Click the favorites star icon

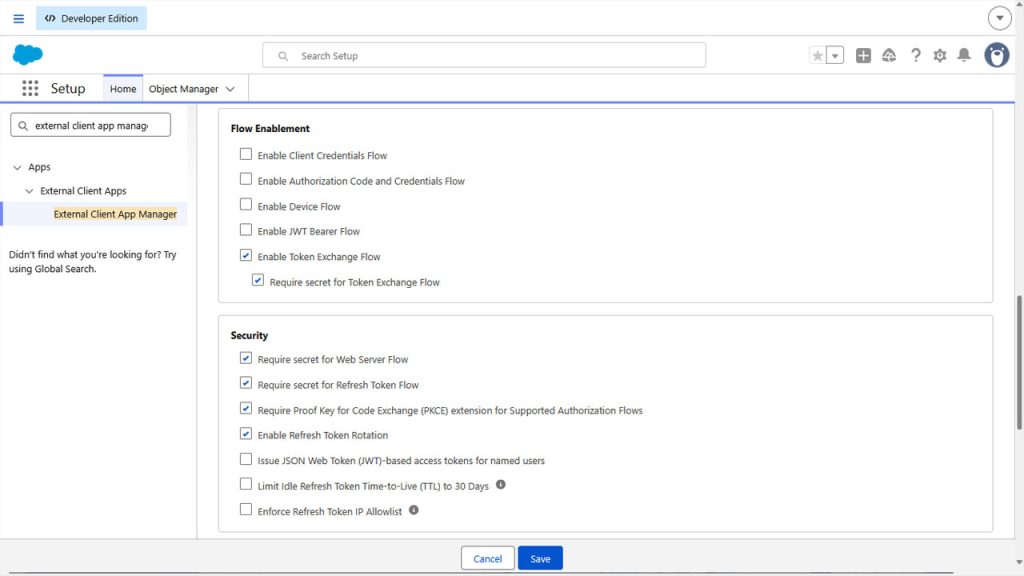pos(817,56)
